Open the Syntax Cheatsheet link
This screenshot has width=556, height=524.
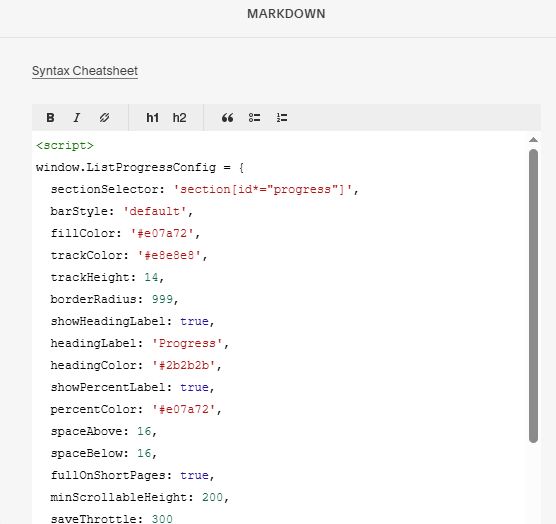pyautogui.click(x=85, y=71)
